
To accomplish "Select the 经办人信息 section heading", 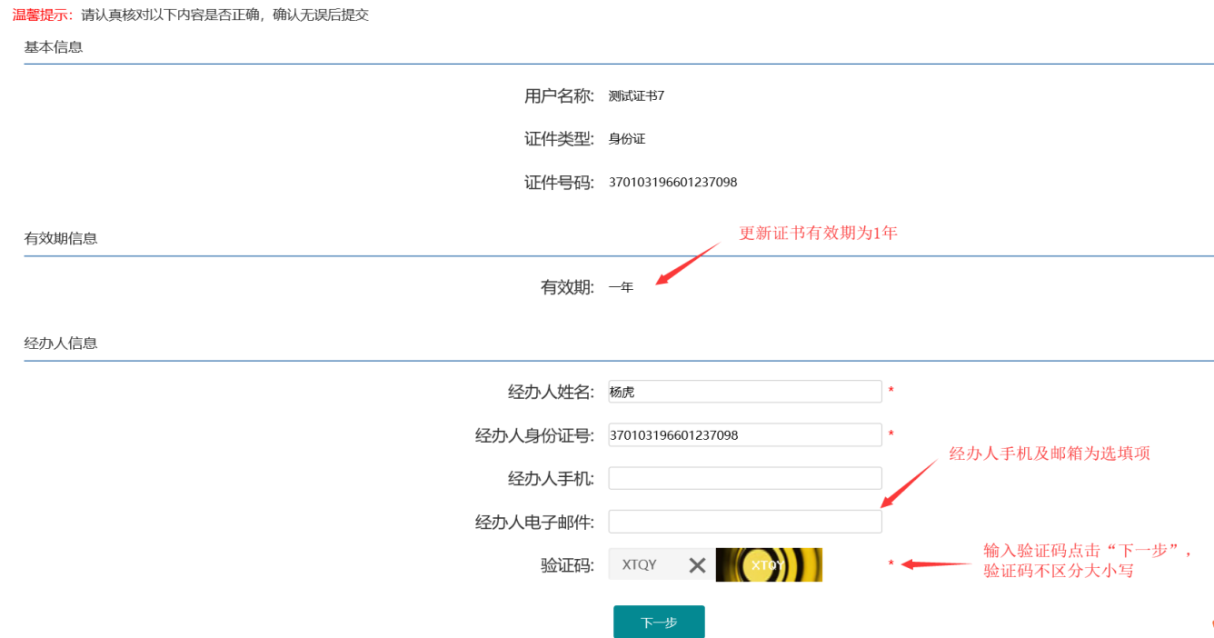I will [61, 343].
